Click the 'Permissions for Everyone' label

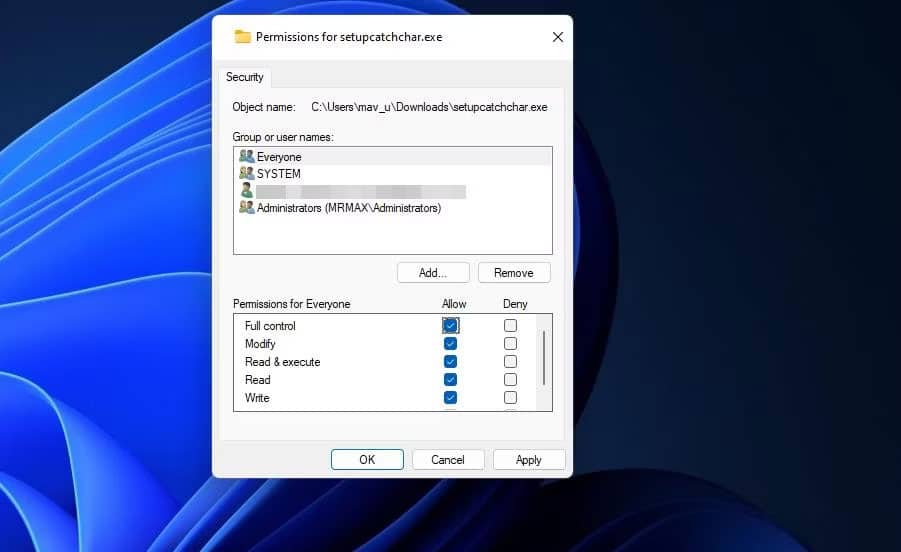[291, 304]
